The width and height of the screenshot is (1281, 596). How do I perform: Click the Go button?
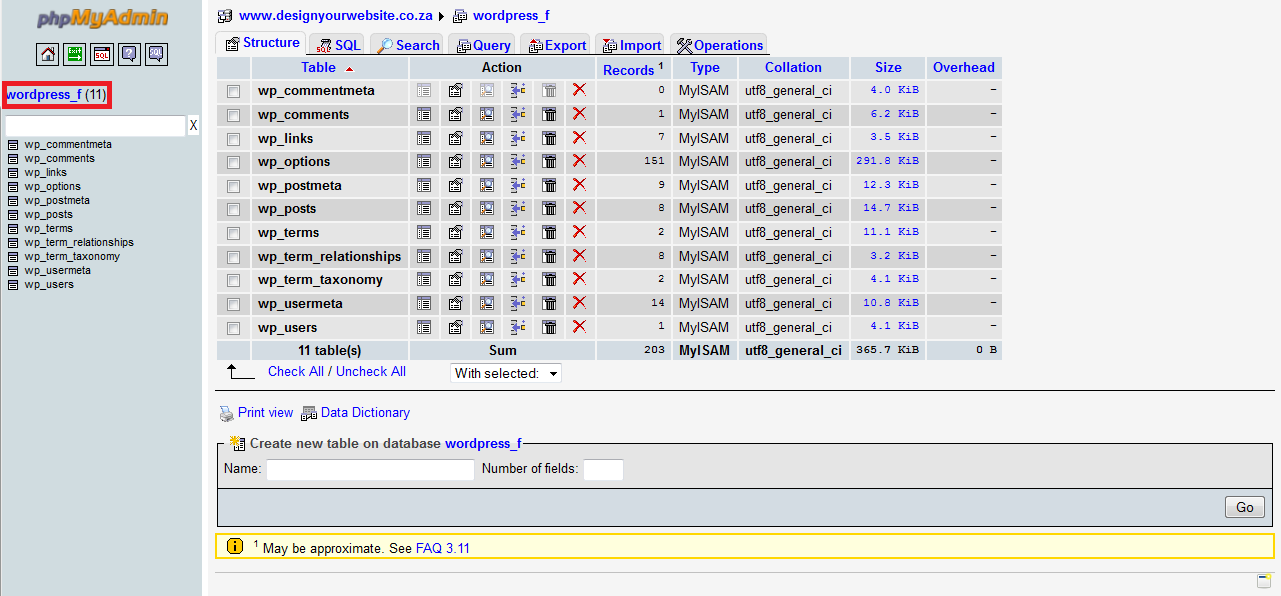click(1245, 507)
